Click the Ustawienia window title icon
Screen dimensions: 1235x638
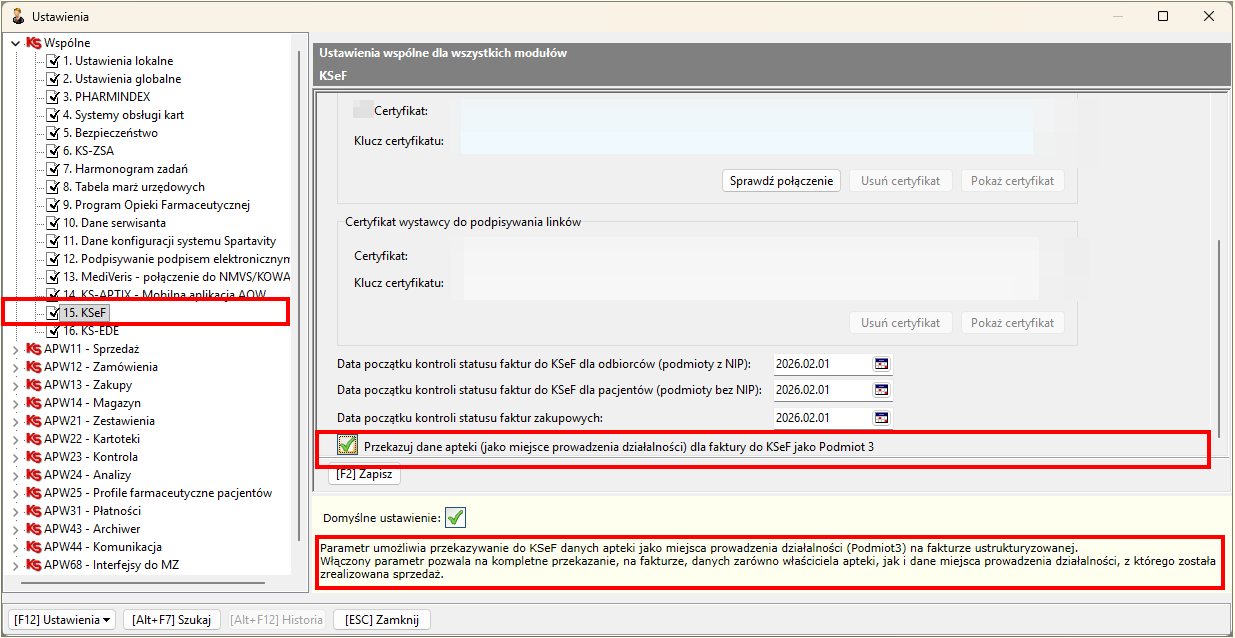click(x=17, y=16)
